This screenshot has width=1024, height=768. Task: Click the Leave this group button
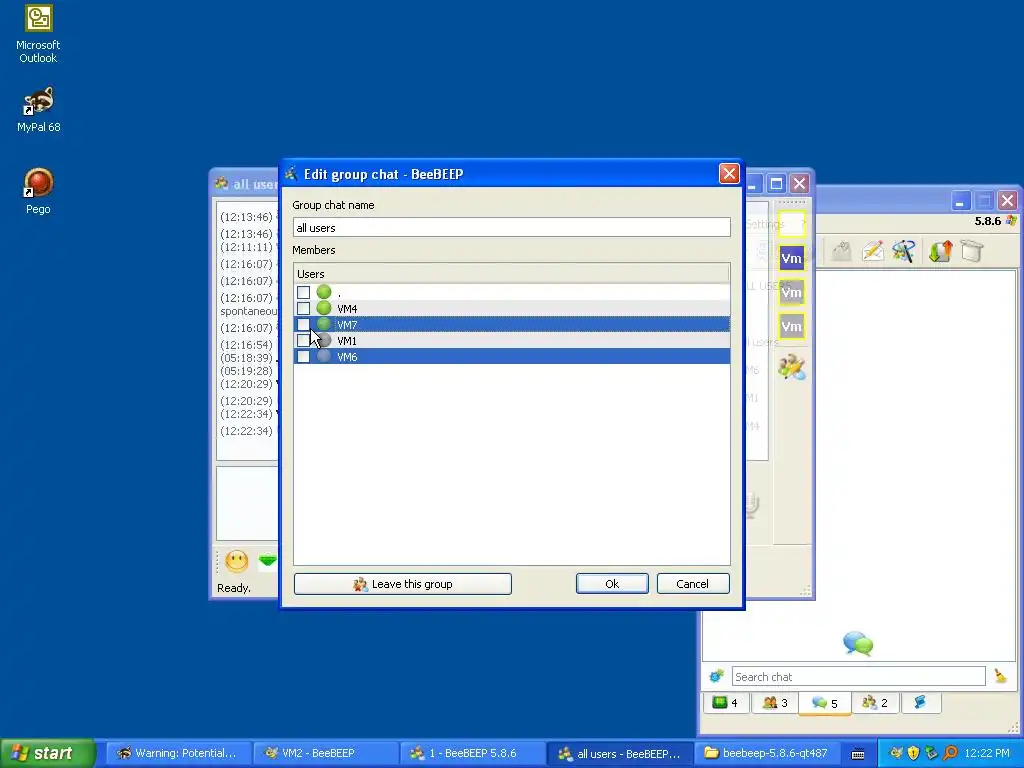[402, 584]
